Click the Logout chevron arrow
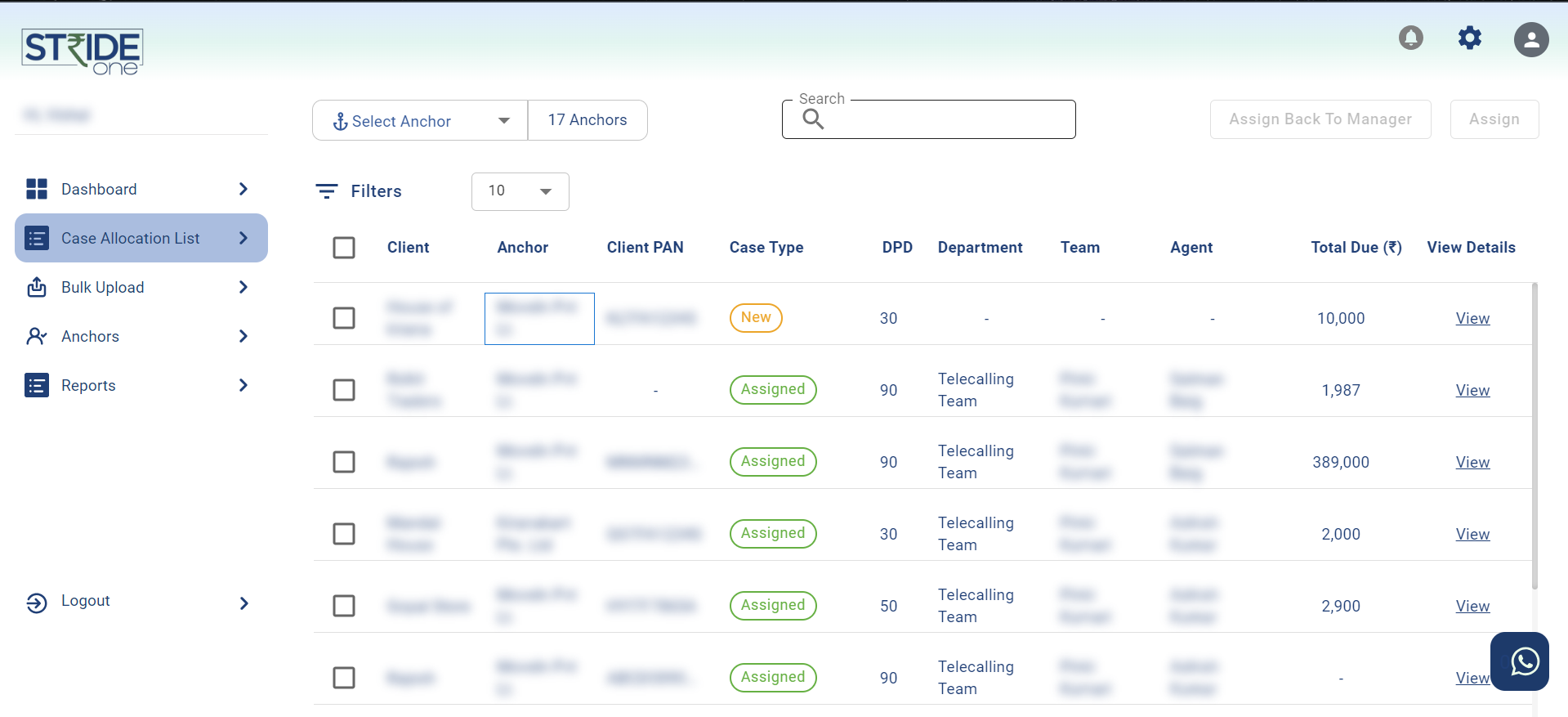This screenshot has width=1568, height=717. 243,603
